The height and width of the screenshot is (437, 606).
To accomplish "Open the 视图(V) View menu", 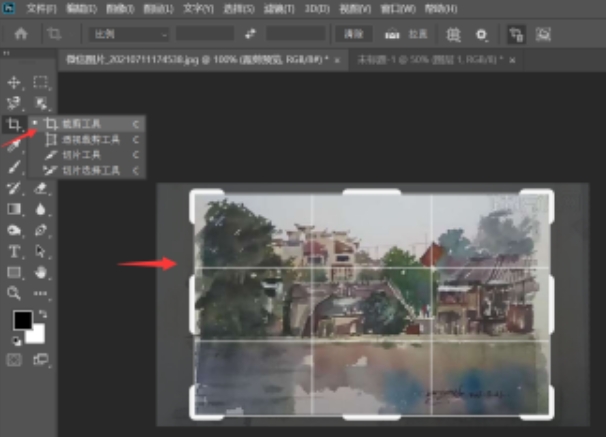I will point(355,9).
